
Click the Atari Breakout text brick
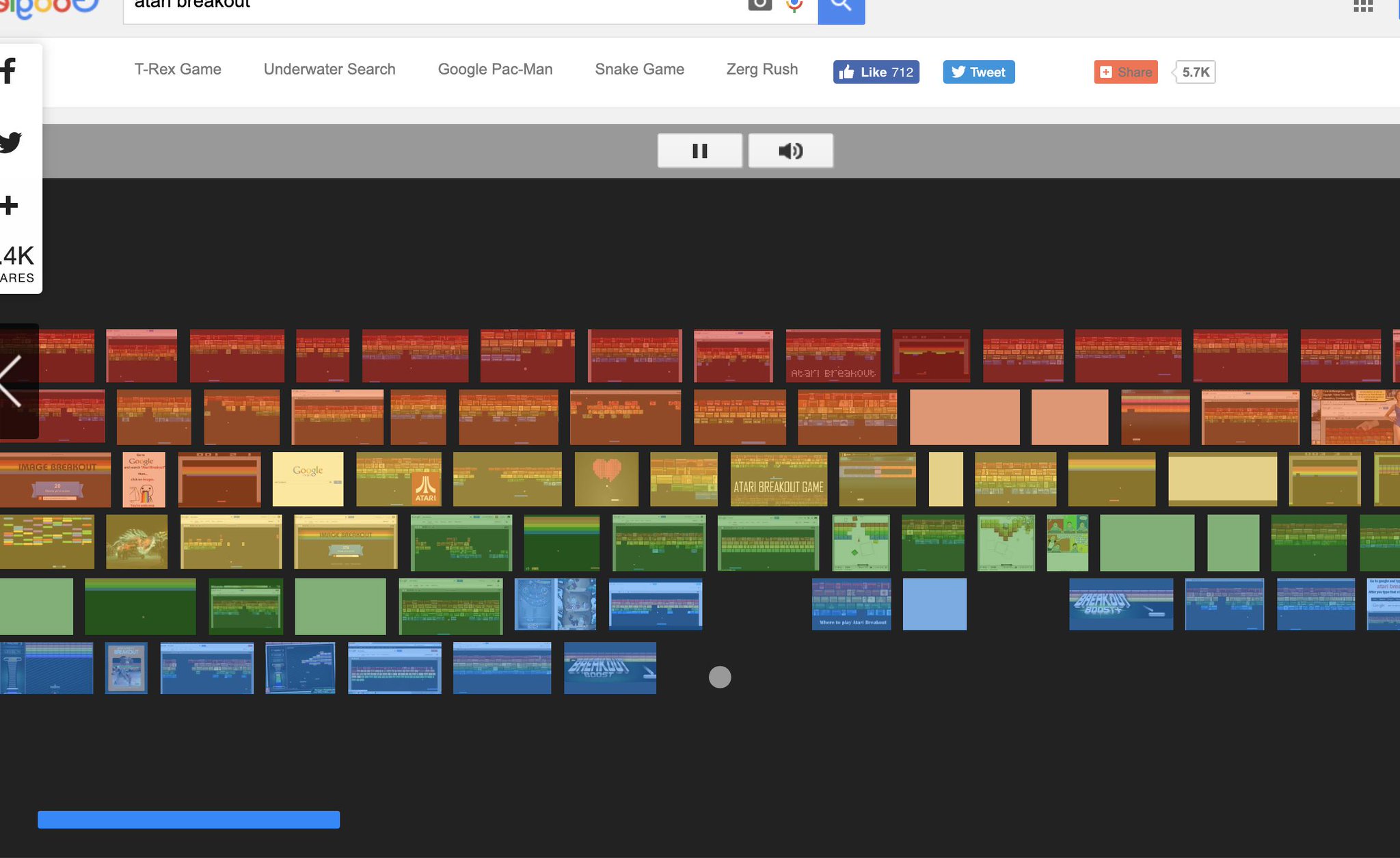(x=833, y=356)
